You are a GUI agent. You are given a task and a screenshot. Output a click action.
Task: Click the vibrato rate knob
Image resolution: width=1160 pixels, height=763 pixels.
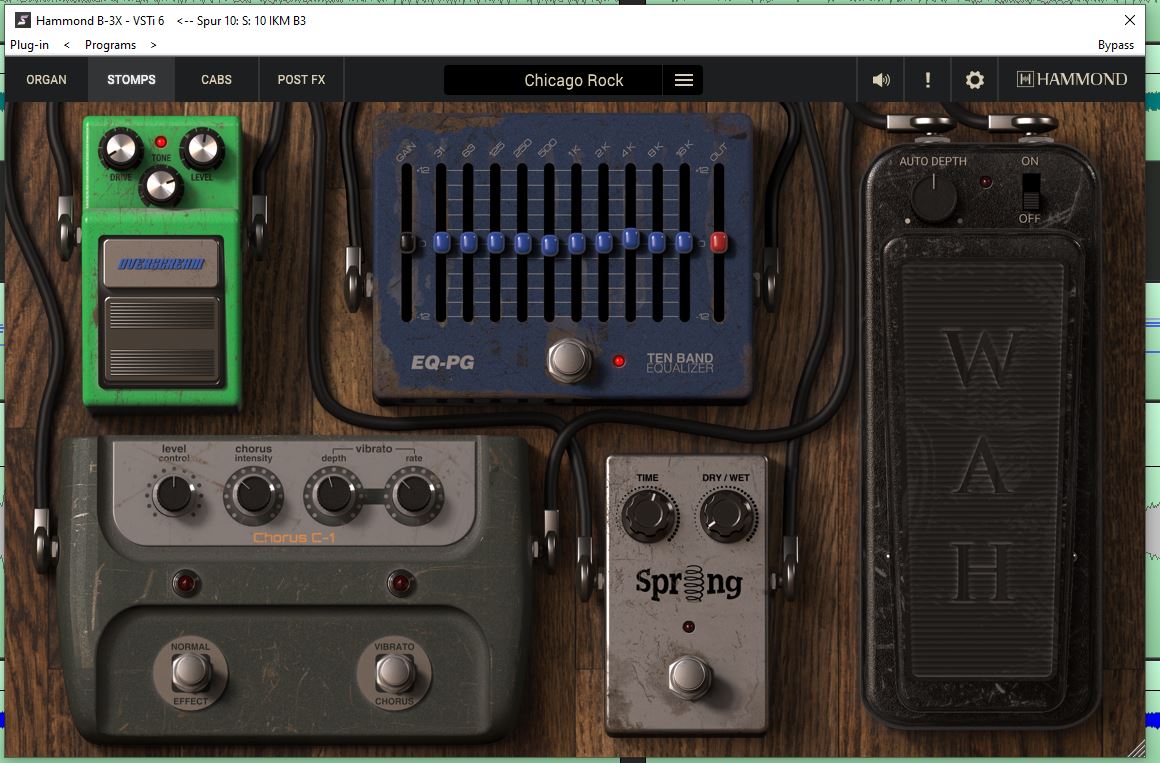point(414,496)
